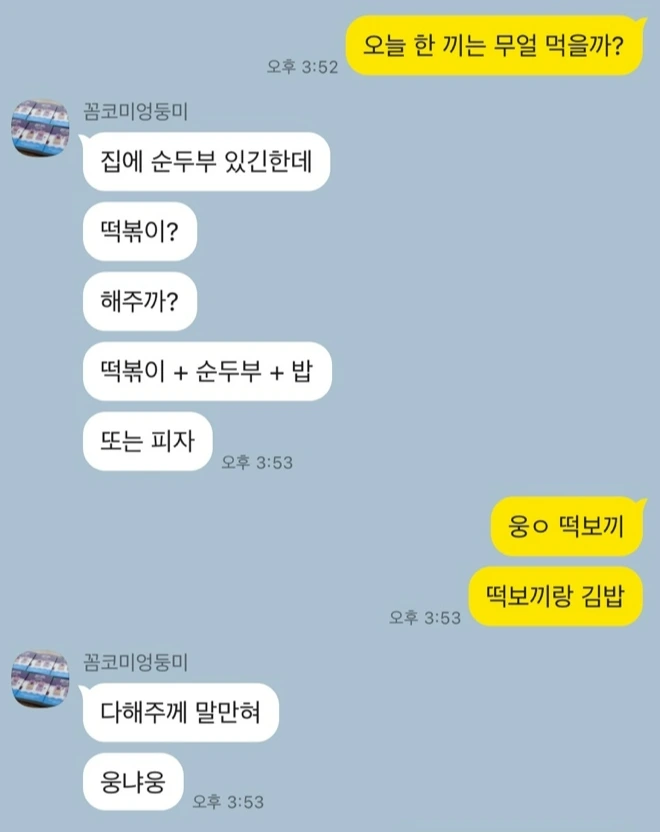Click the upper 꼼코미엉둥미 sender name
Viewport: 660px width, 832px height.
(136, 111)
